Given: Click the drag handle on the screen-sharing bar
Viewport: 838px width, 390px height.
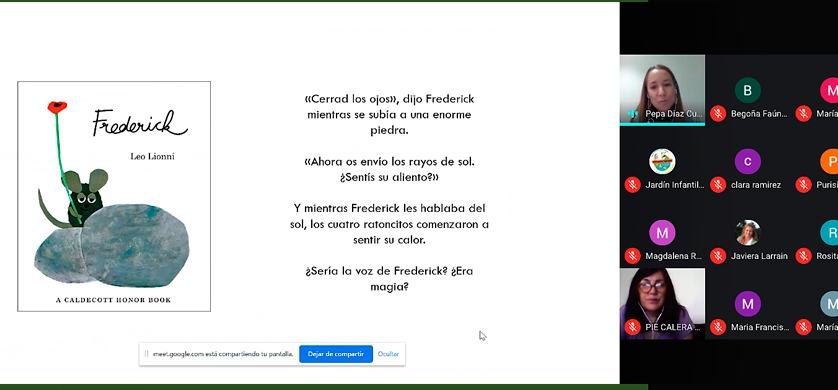Looking at the screenshot, I should pyautogui.click(x=146, y=354).
